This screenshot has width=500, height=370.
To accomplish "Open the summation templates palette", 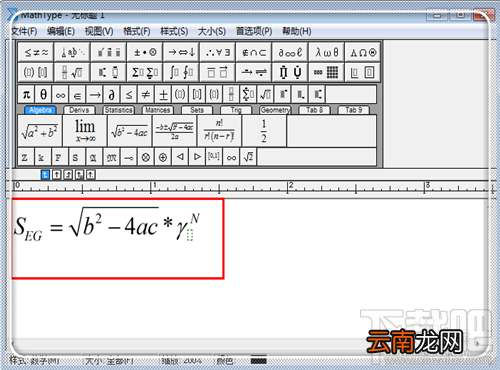I will 145,72.
